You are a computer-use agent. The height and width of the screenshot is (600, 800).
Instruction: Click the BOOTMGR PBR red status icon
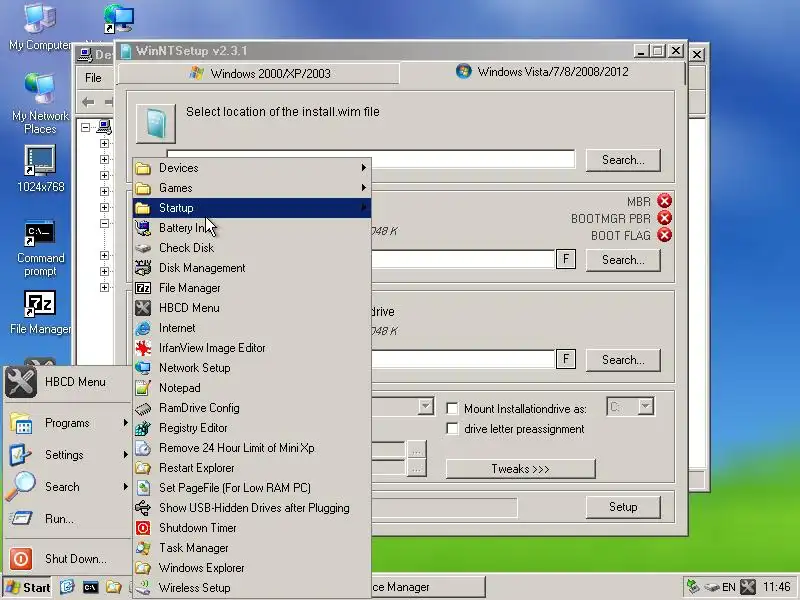tap(664, 218)
